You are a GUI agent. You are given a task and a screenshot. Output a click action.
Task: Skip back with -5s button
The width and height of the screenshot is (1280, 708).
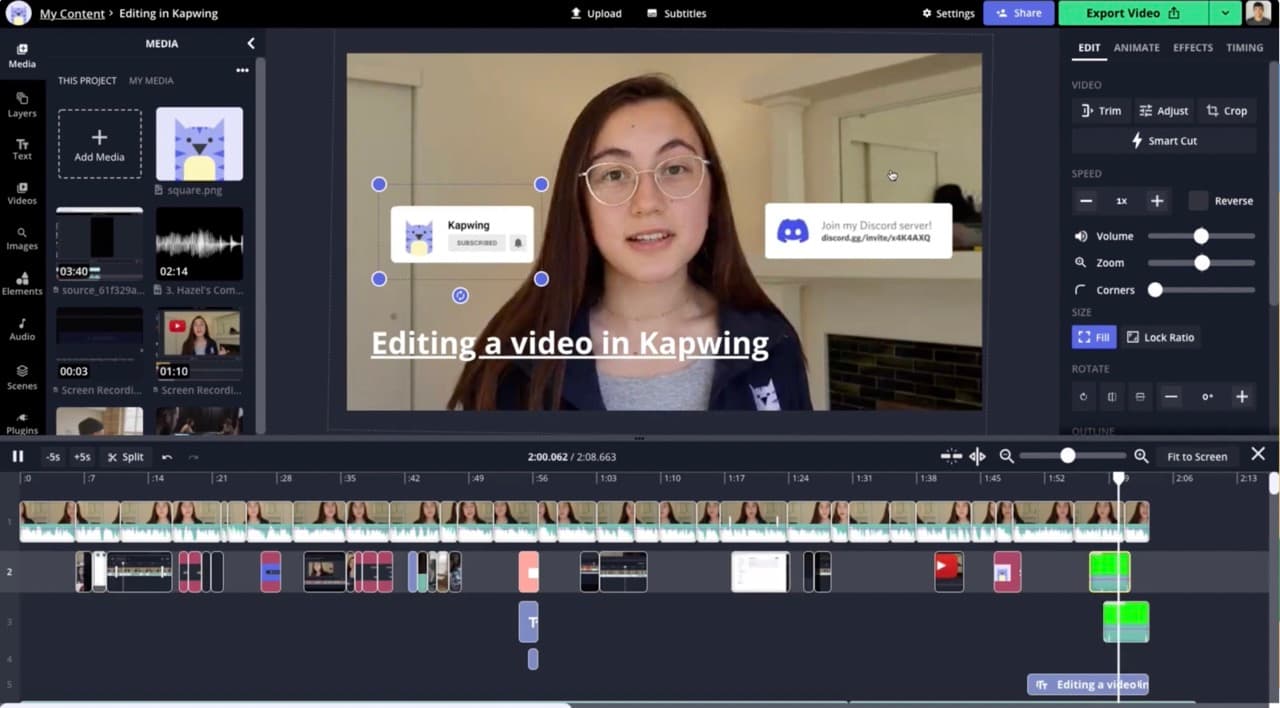(53, 457)
